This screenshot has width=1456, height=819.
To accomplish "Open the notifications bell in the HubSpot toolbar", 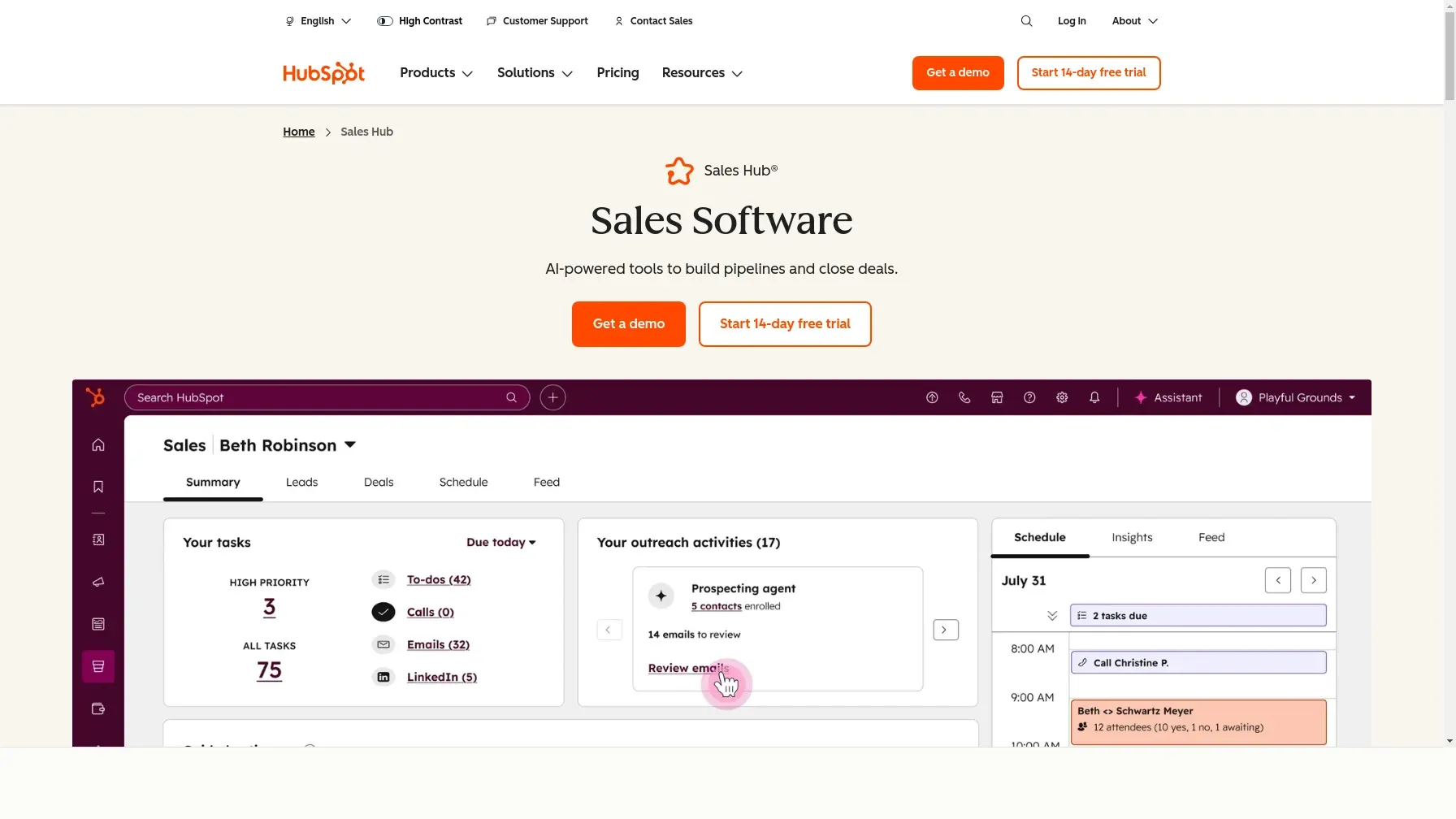I will (1094, 397).
